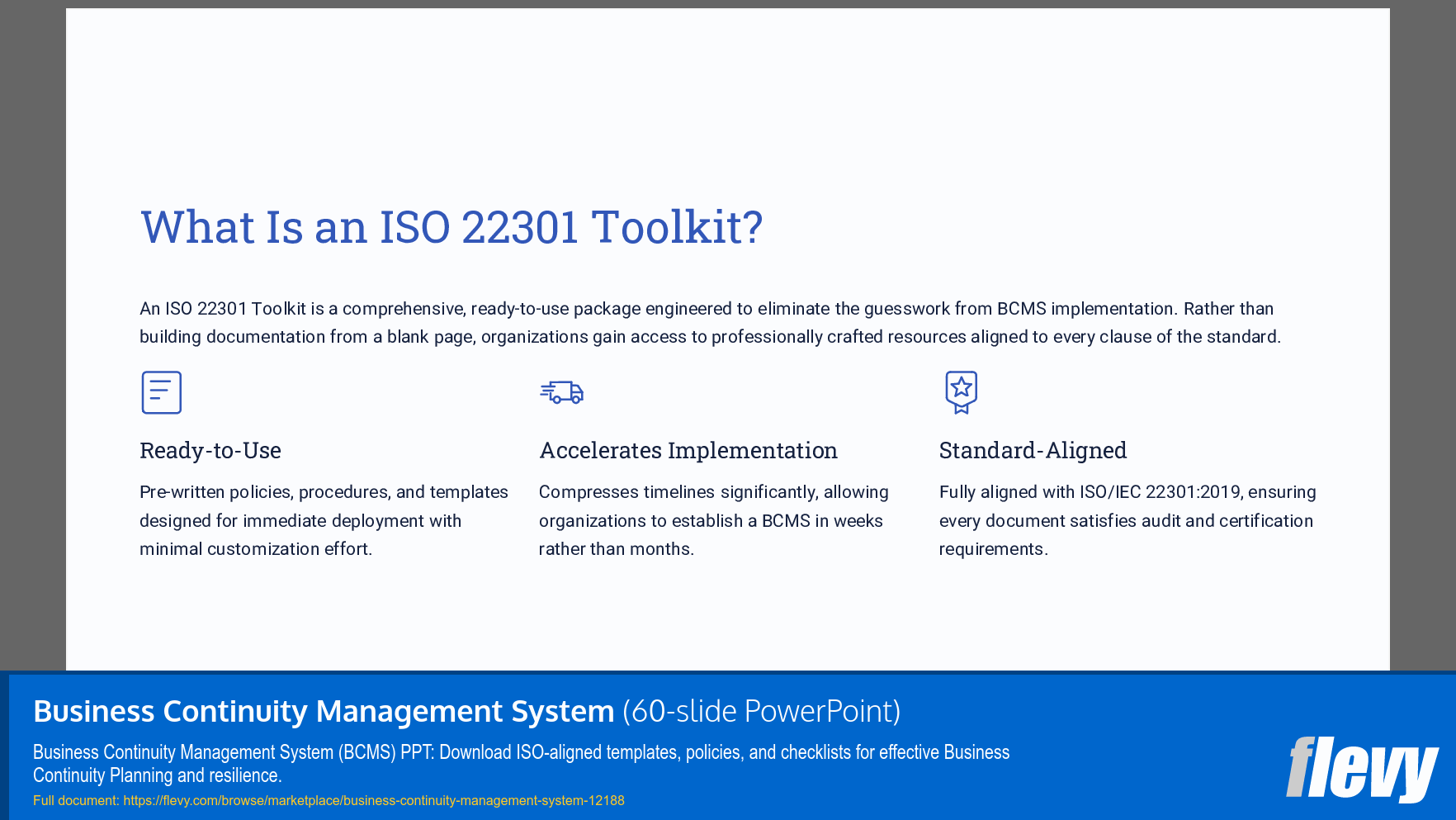This screenshot has width=1456, height=820.
Task: Click the 'What Is an ISO 22301 Toolkit?' title
Action: pos(451,227)
